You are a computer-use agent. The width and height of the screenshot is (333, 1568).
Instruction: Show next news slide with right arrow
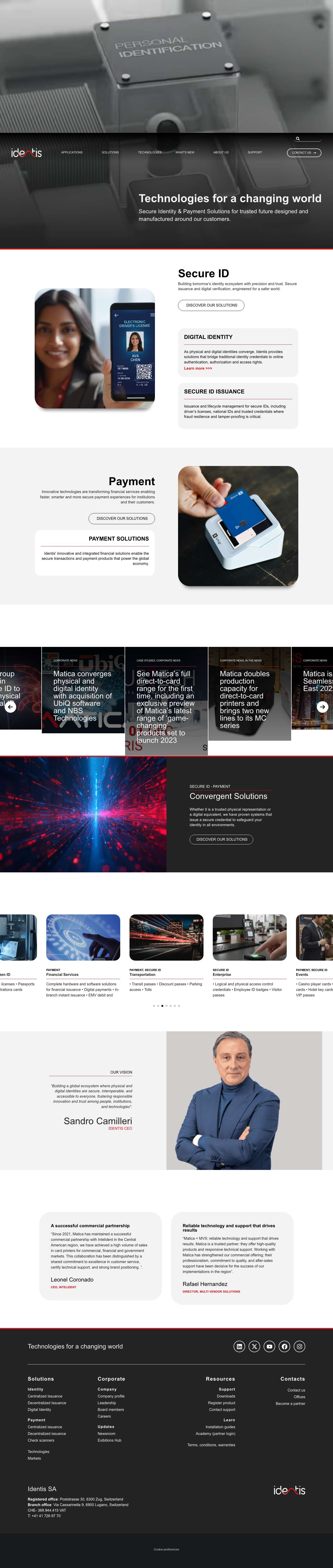click(323, 707)
